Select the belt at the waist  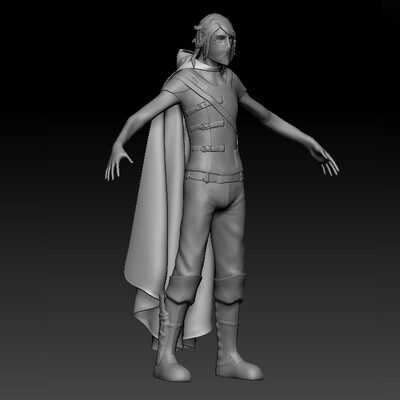tap(214, 177)
